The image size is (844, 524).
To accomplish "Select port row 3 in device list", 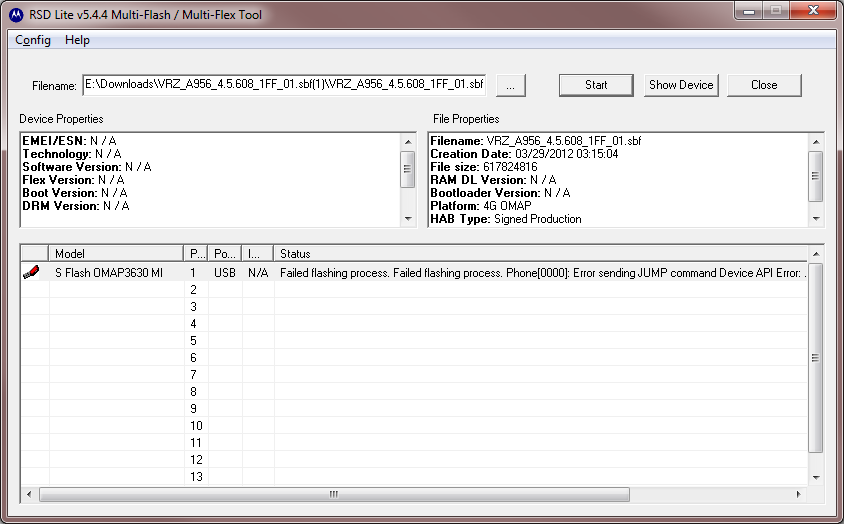I will [x=413, y=307].
